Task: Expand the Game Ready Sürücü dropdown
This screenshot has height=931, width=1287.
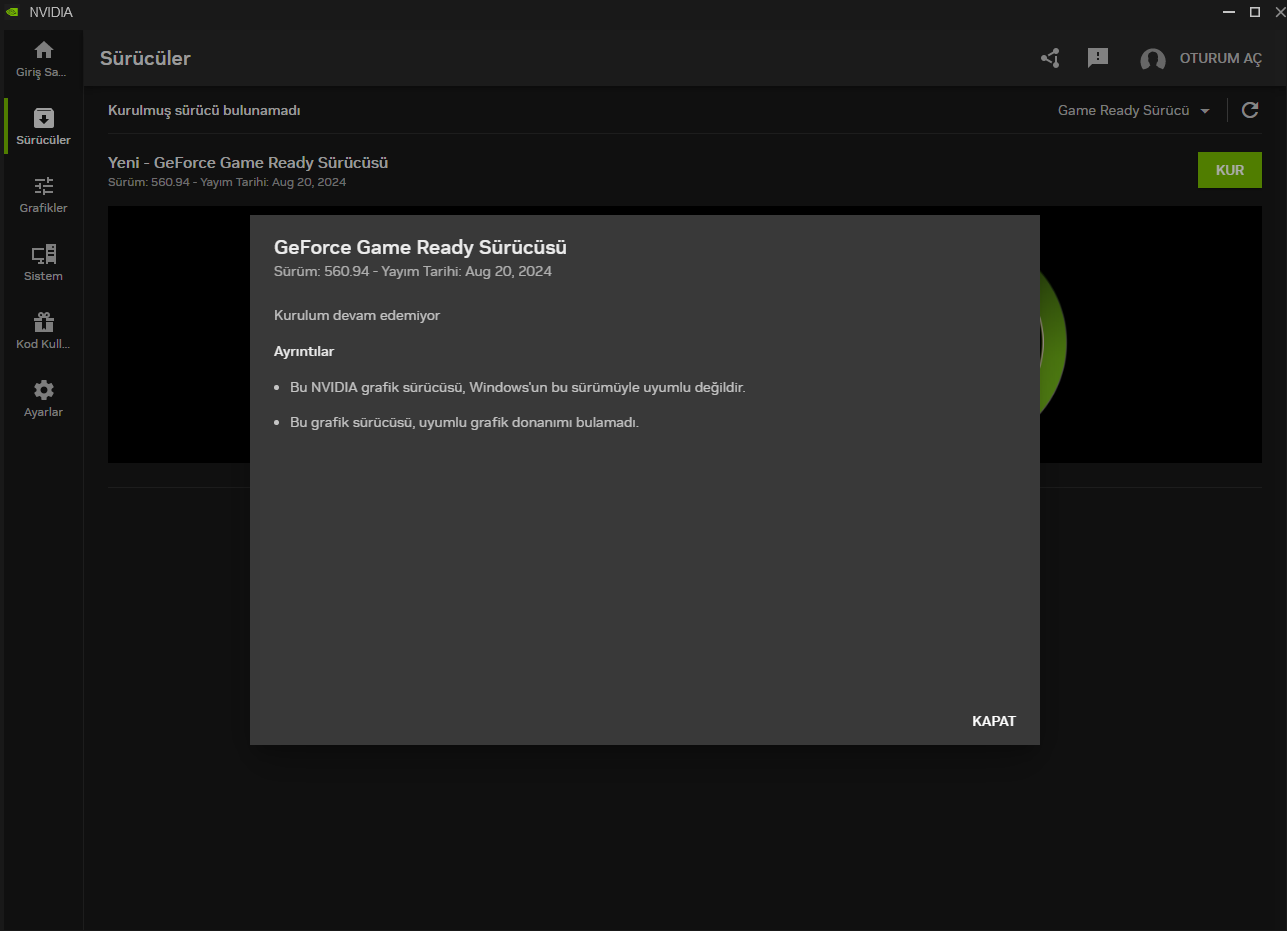Action: pyautogui.click(x=1134, y=110)
